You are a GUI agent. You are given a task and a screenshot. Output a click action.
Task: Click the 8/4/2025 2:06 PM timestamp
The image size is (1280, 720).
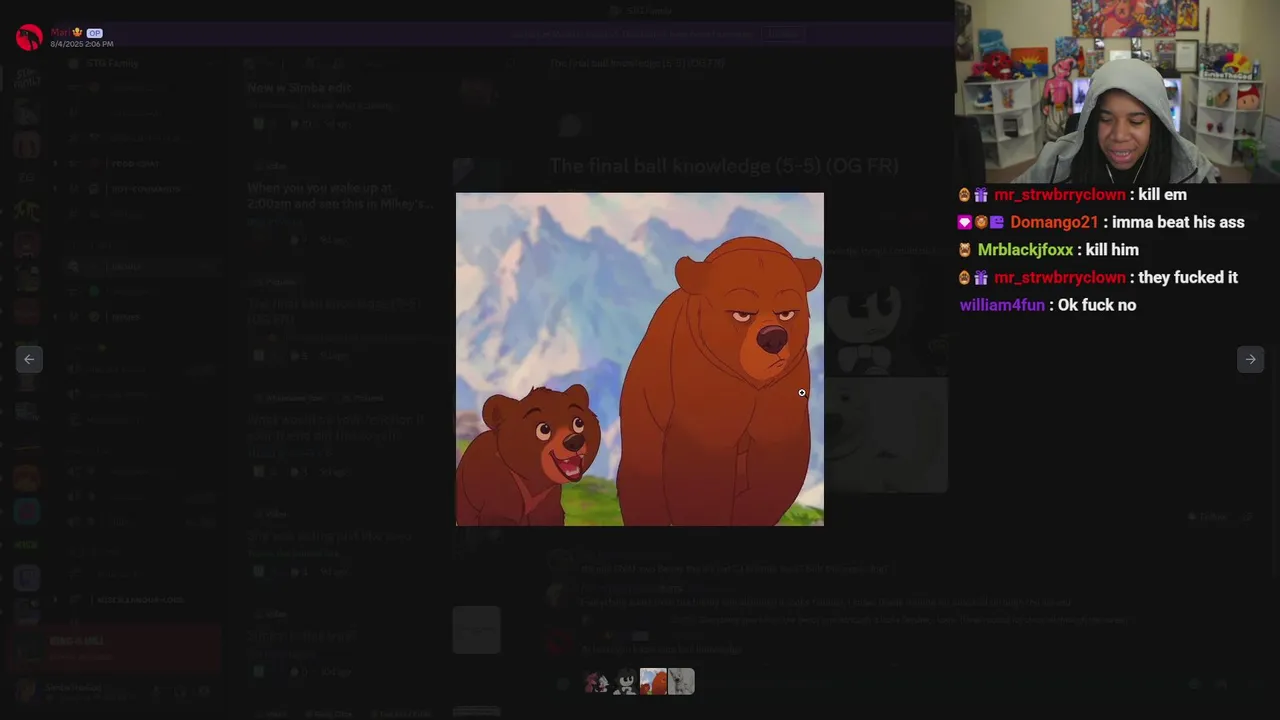(x=82, y=44)
